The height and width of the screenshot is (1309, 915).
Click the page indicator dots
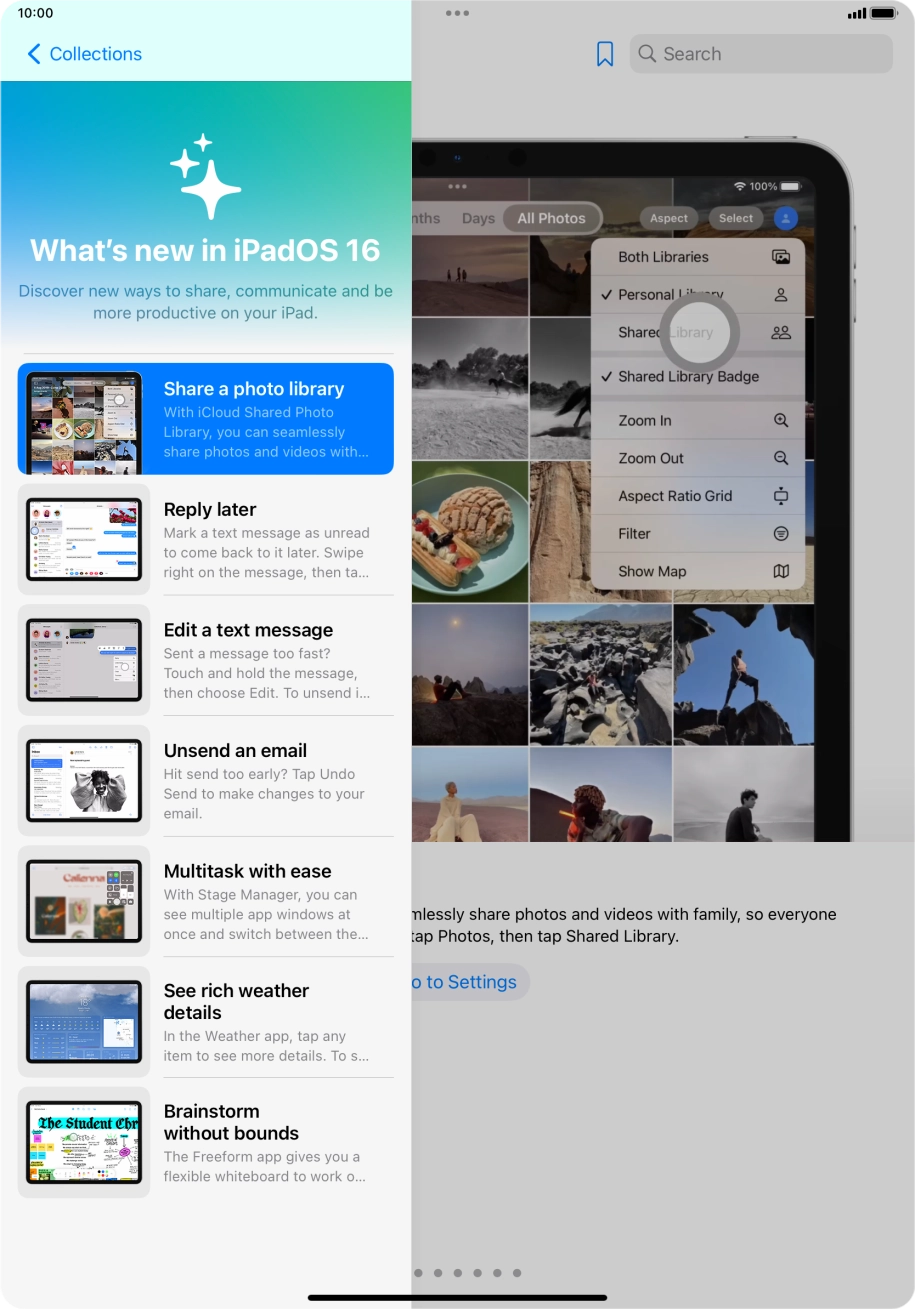tap(468, 1273)
